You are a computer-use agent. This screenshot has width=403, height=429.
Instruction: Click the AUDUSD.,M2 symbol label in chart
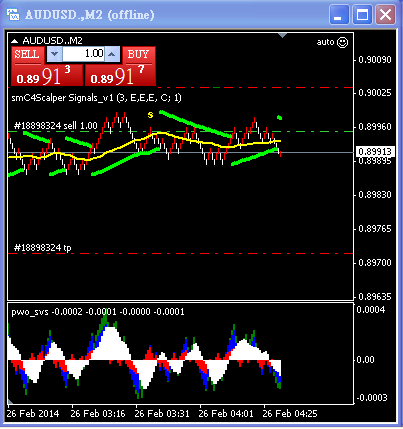tap(52, 41)
